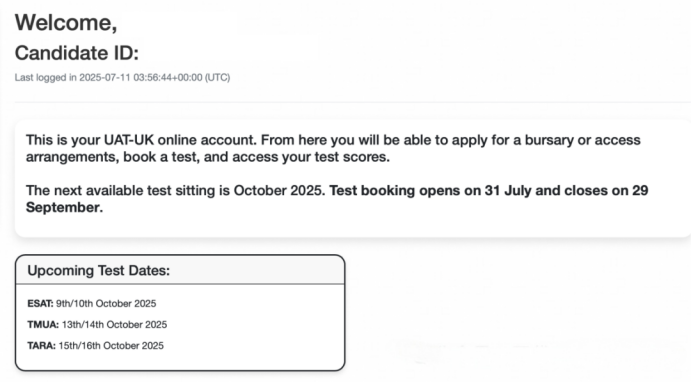Click the TARA label
Viewport: 692px width, 383px height.
point(41,345)
